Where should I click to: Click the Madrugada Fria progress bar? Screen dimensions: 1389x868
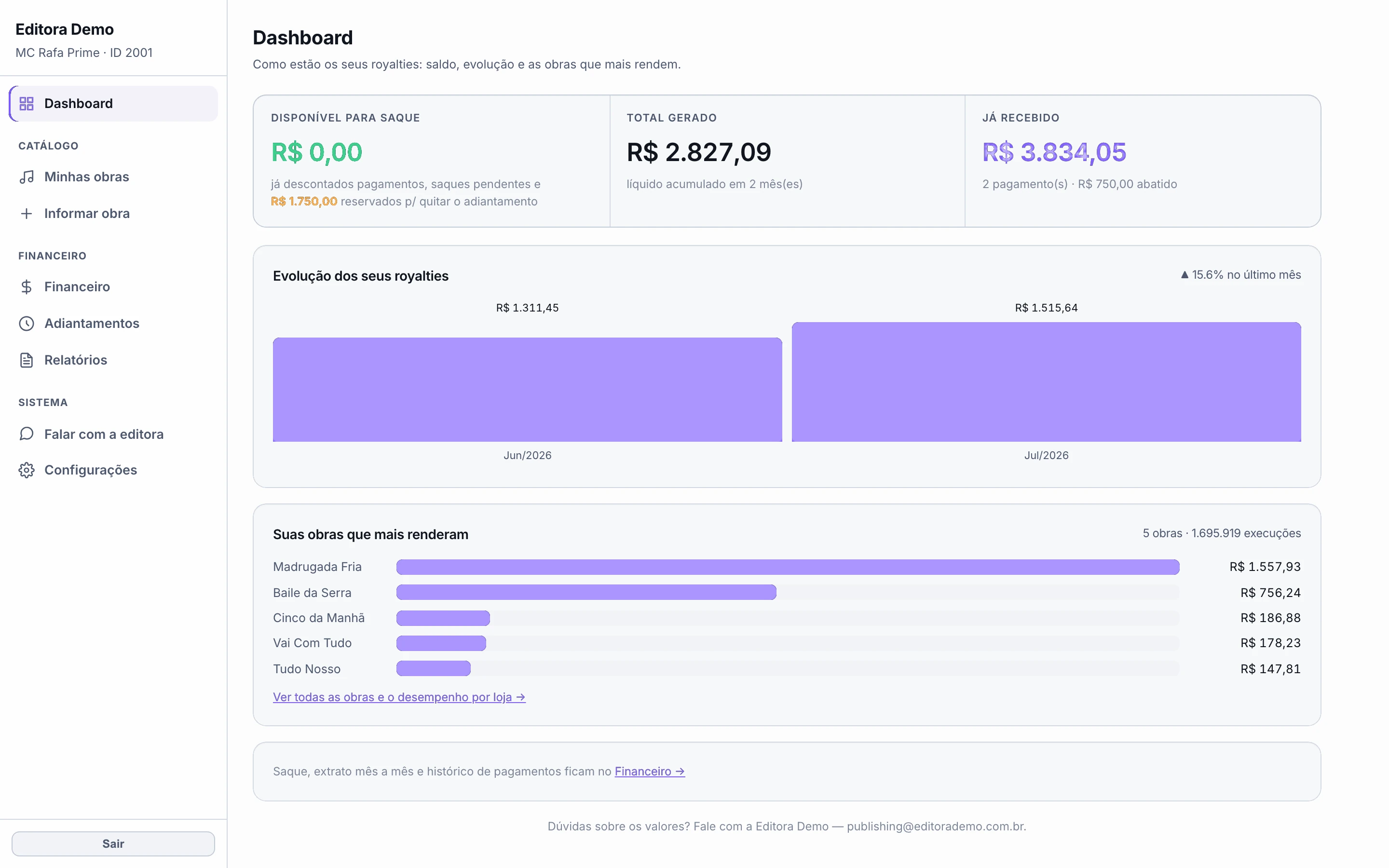788,567
